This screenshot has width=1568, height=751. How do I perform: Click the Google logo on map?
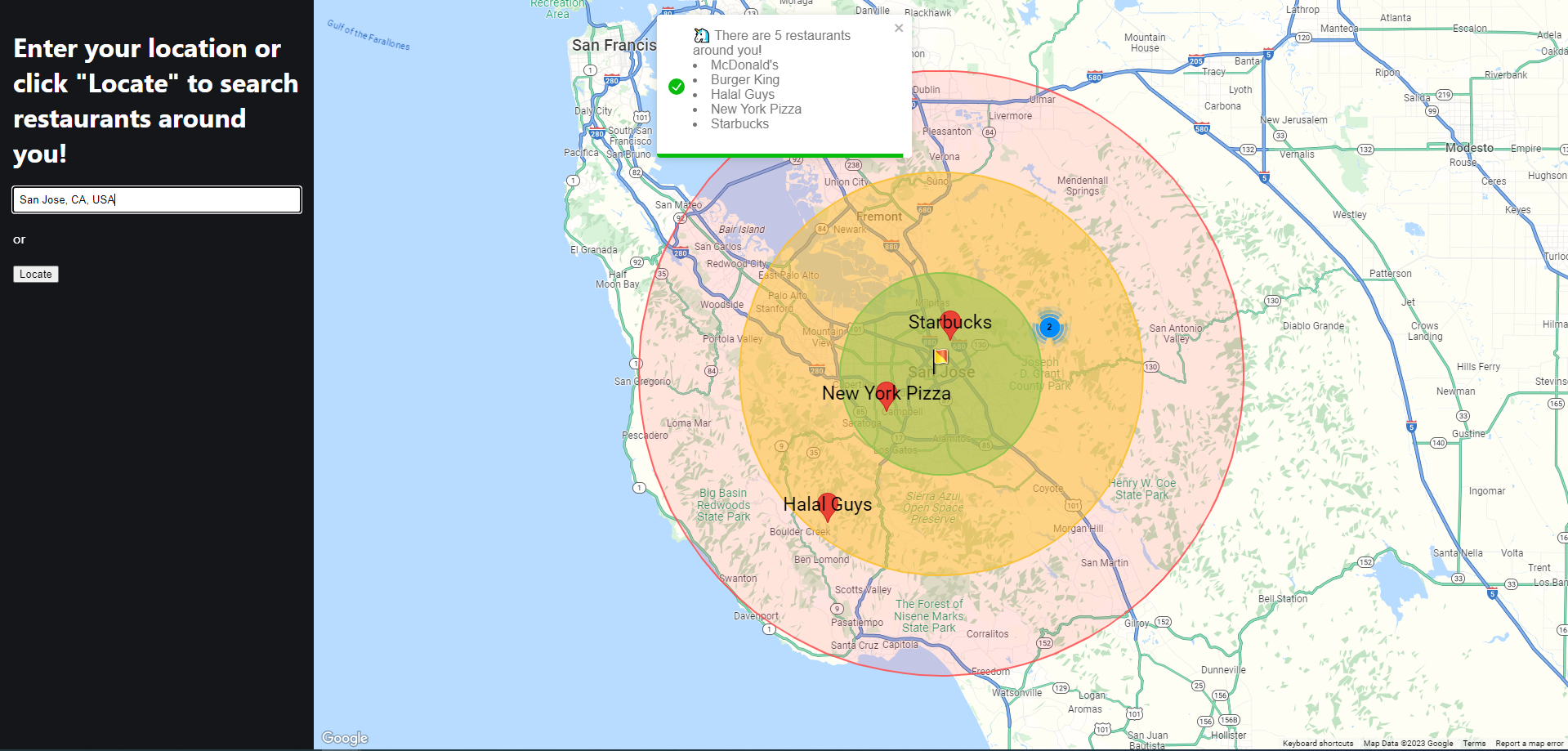point(345,738)
